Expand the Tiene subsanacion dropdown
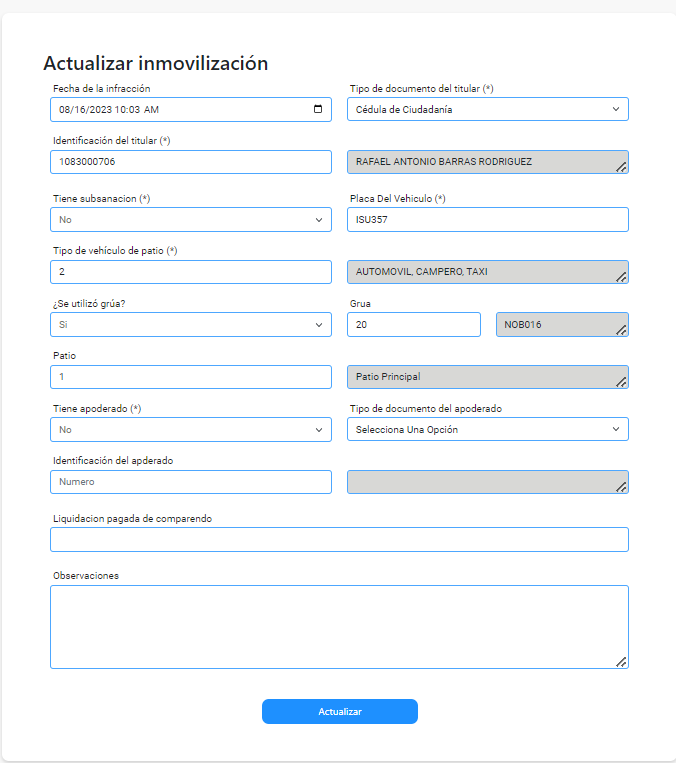Viewport: 676px width, 763px height. click(191, 219)
